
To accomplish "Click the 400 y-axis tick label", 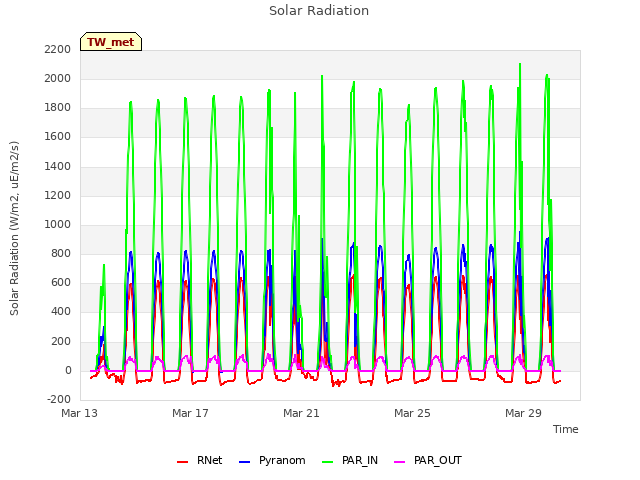I will 61,312.
